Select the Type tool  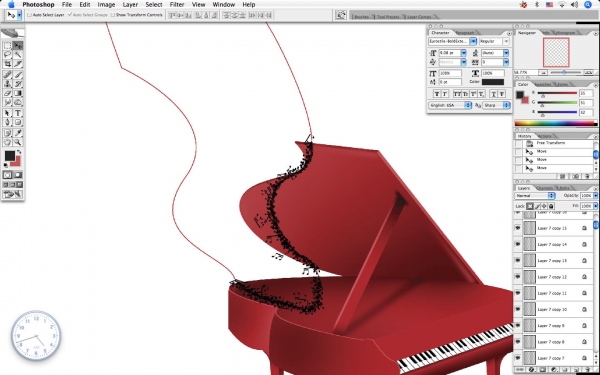(18, 113)
